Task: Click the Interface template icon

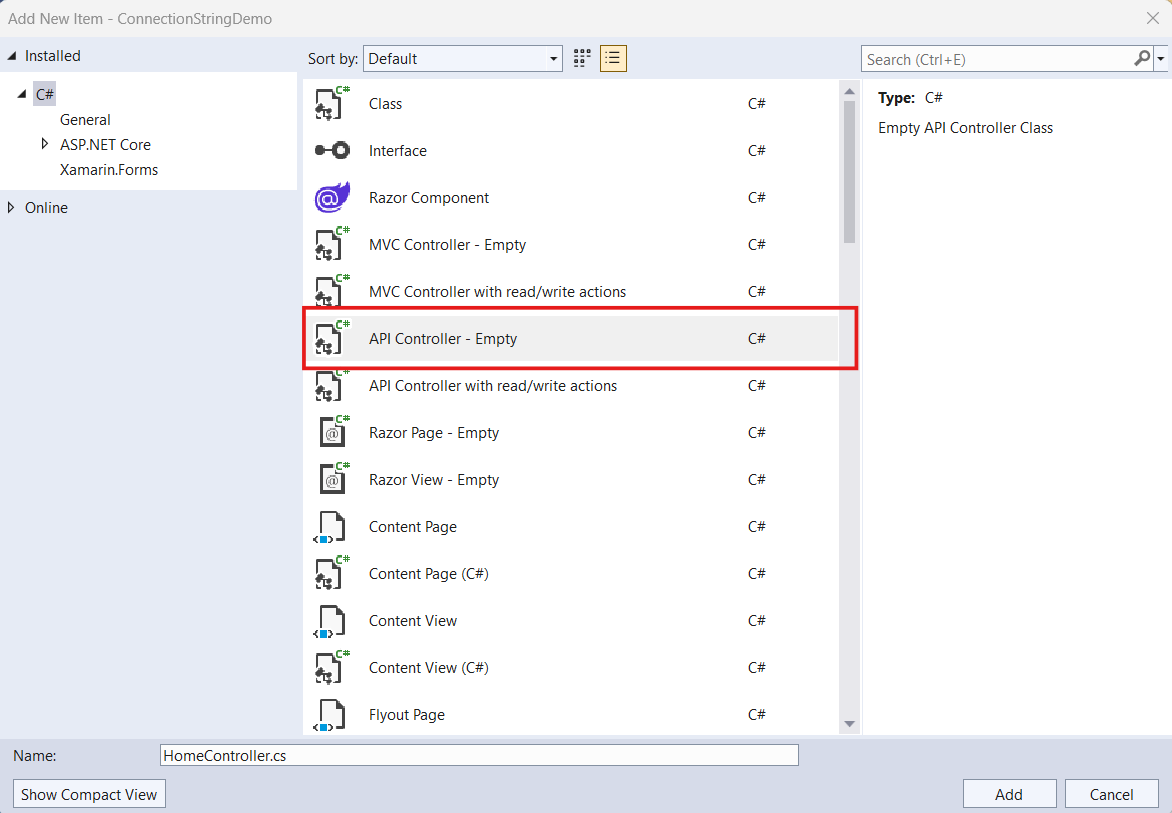Action: pyautogui.click(x=332, y=150)
